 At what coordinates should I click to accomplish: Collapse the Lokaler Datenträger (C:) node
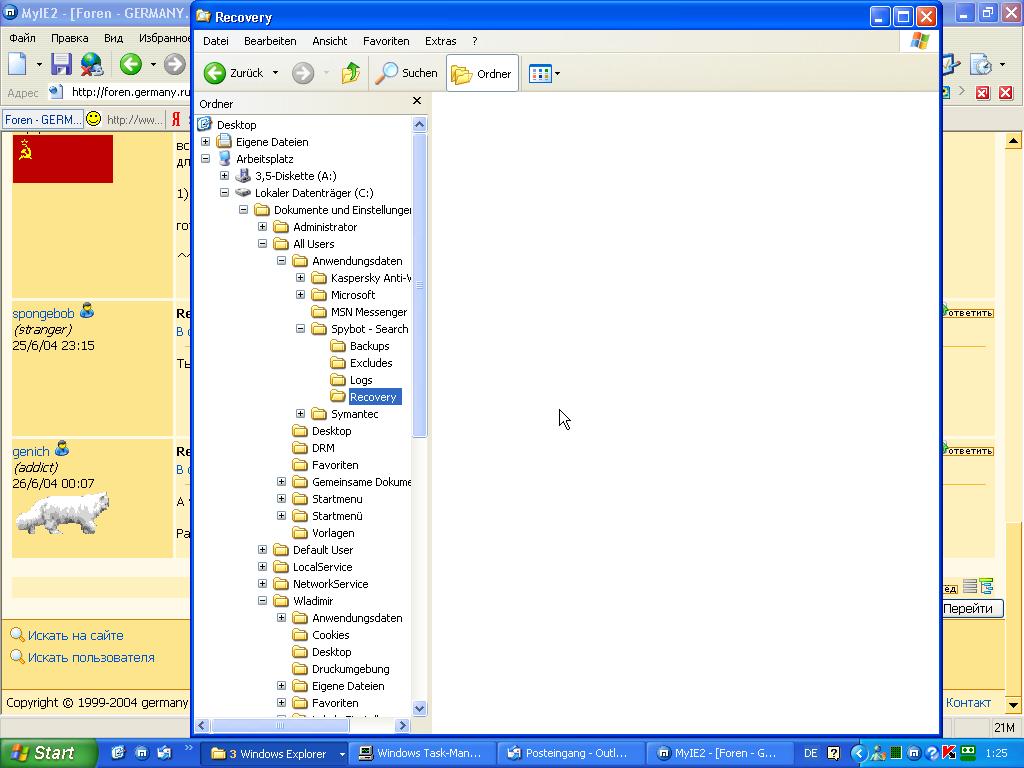point(224,193)
